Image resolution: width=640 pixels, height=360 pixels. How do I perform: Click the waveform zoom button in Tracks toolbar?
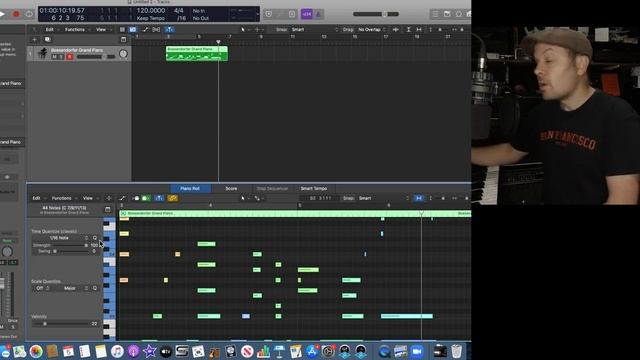pos(396,29)
